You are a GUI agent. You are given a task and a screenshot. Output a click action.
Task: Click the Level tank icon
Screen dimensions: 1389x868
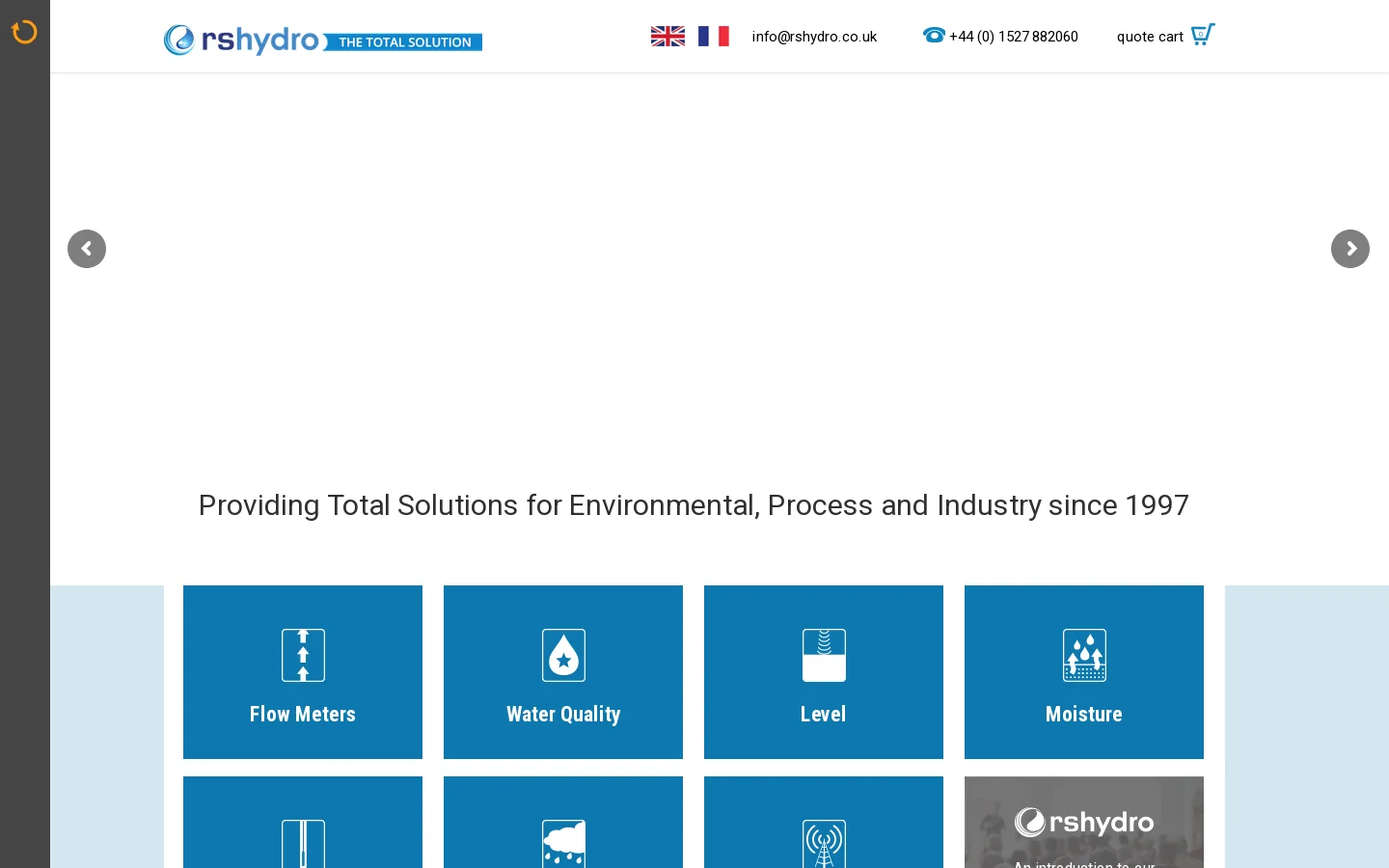coord(824,655)
